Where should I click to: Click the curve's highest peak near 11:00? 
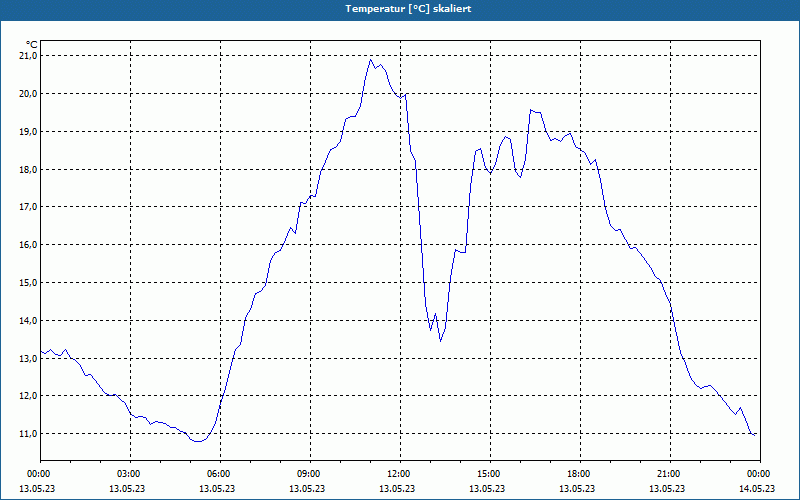pos(371,60)
